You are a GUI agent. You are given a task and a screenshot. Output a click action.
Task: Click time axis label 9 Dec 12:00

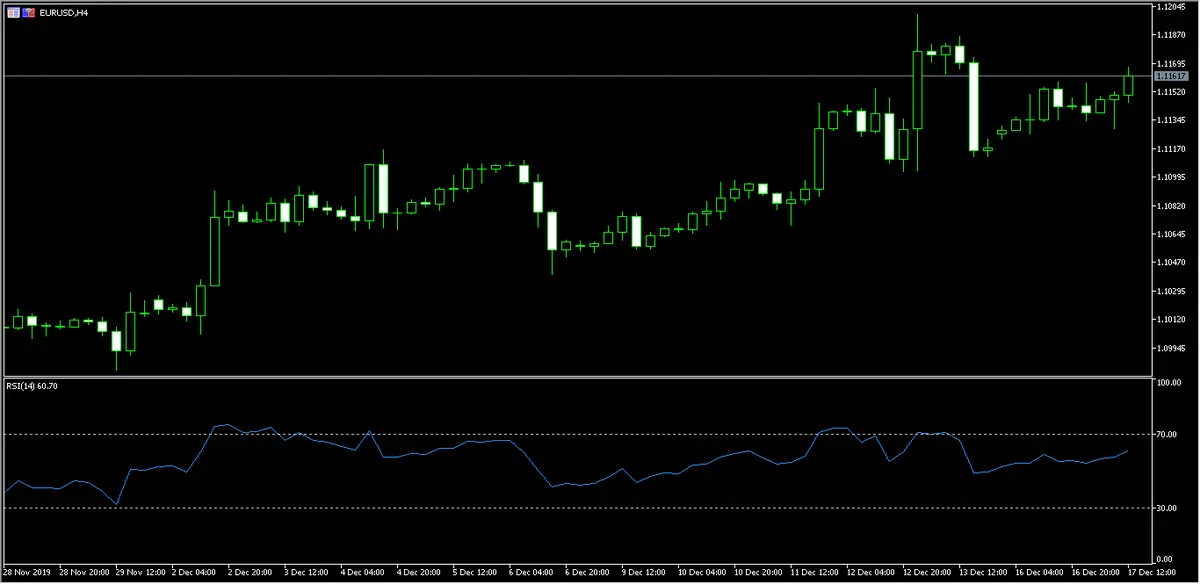click(644, 573)
